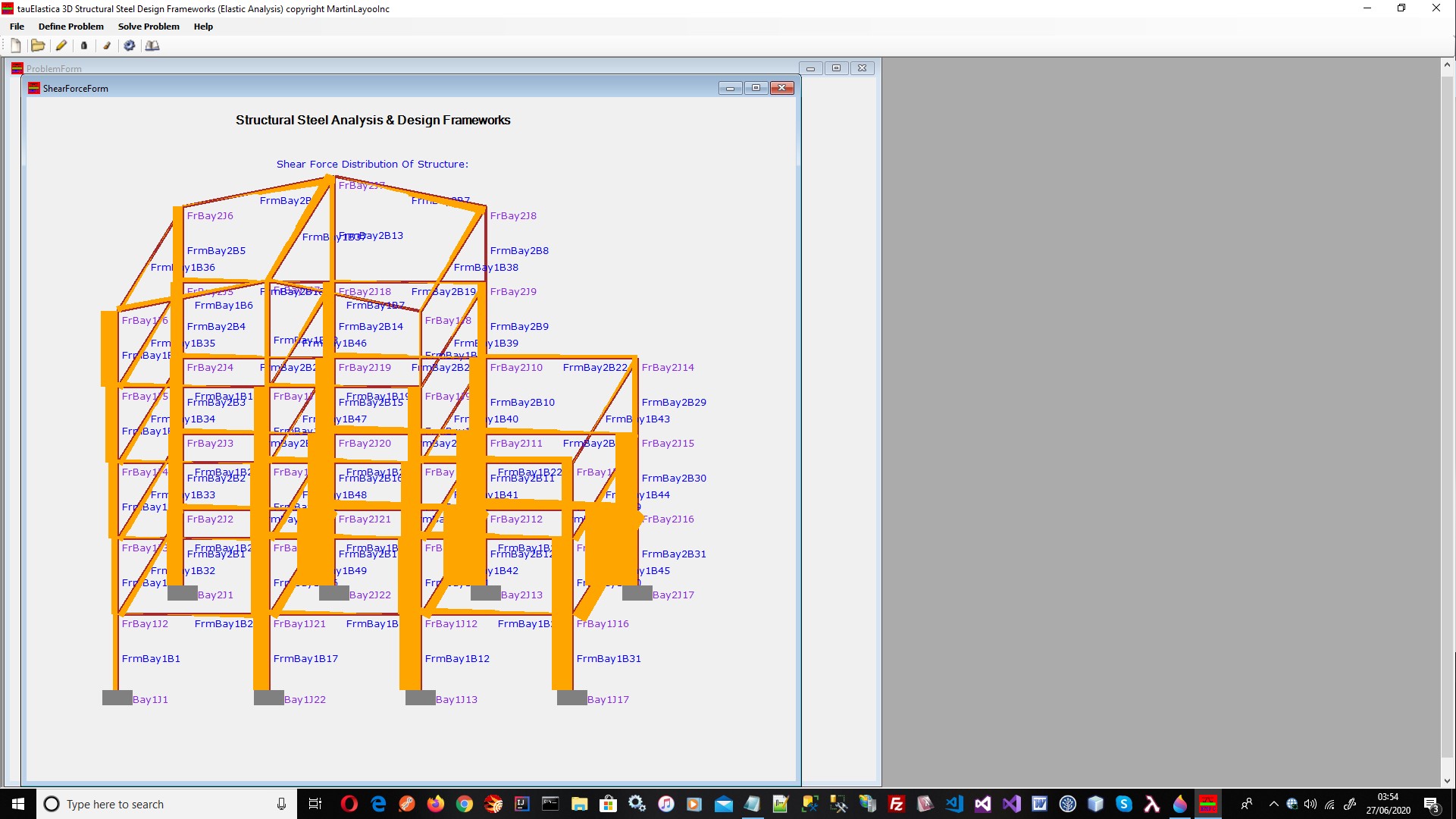Click the black ink bottle toolbar icon
Screen dimensions: 1456x819
[x=84, y=45]
